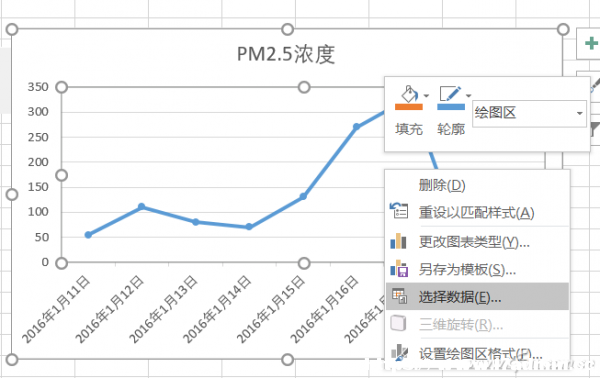Click the Outline pen icon
Screen dimensions: 600x378
[450, 94]
